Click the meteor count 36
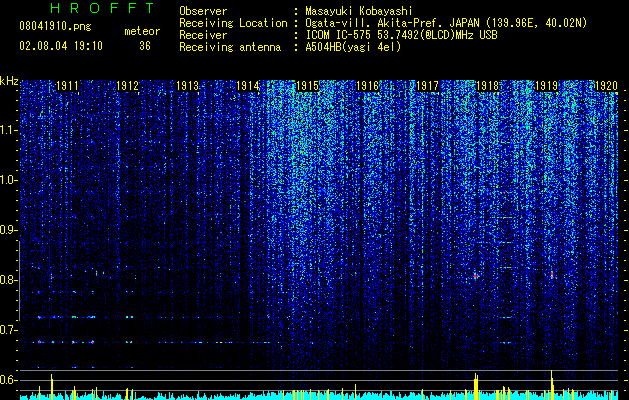The width and height of the screenshot is (629, 400). (x=145, y=46)
